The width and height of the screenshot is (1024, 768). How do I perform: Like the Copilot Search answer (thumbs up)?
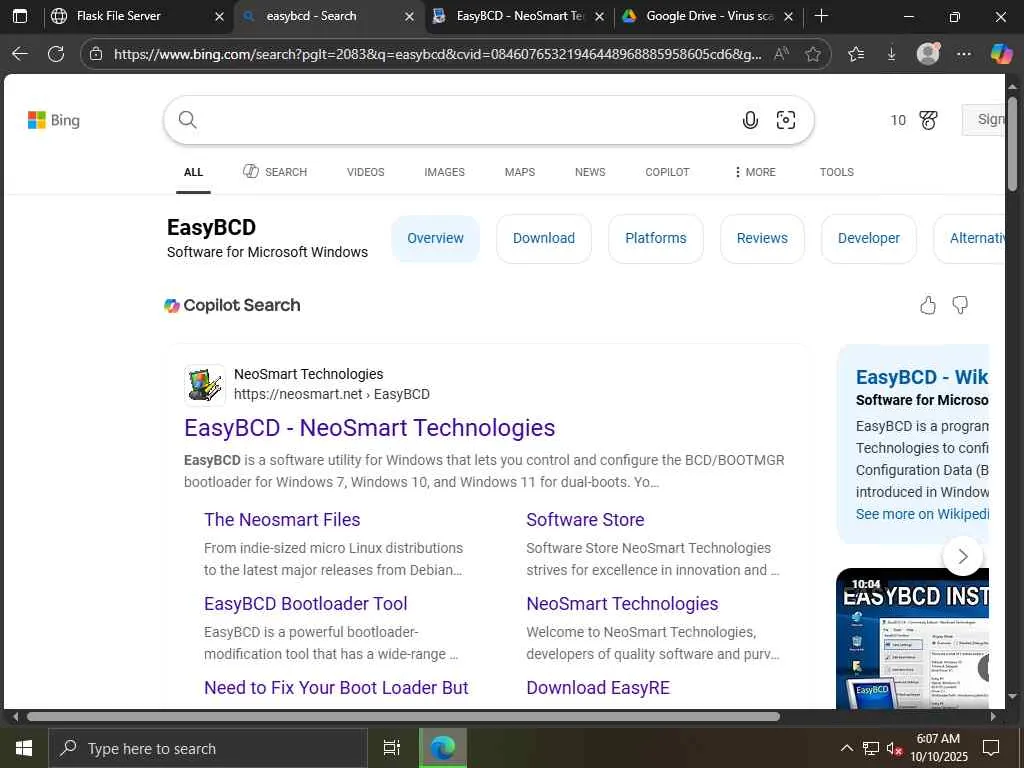(x=927, y=305)
